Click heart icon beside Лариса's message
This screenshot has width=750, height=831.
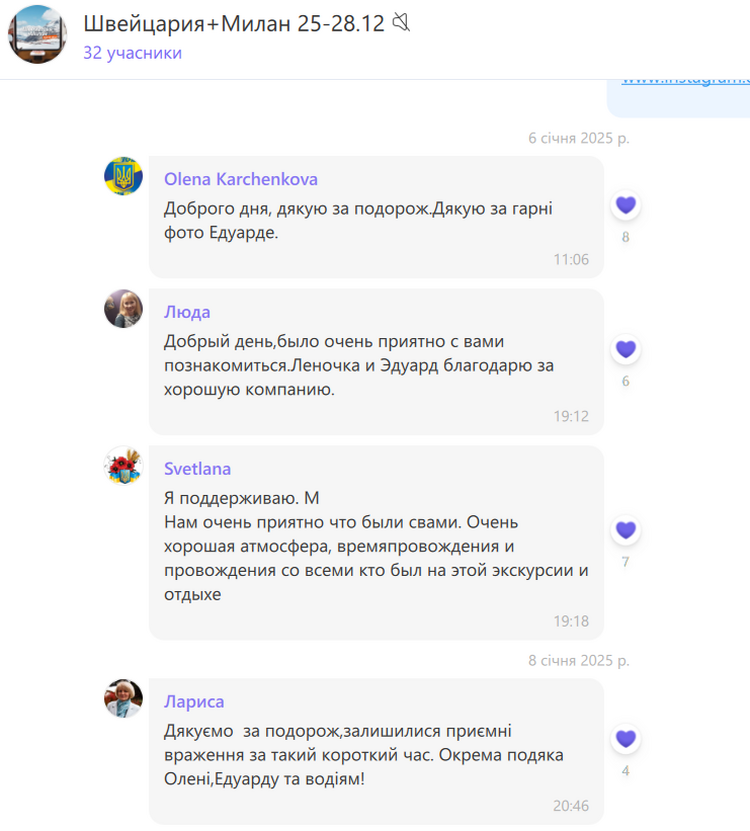tap(625, 738)
